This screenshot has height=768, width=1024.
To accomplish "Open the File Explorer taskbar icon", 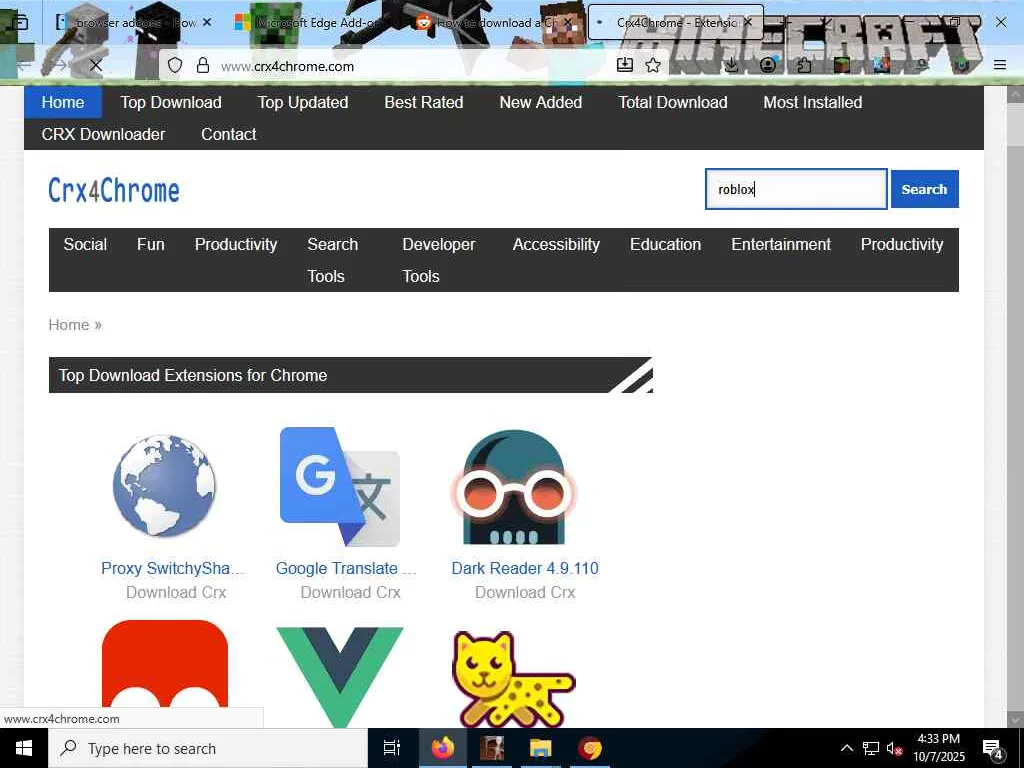I will pyautogui.click(x=541, y=748).
